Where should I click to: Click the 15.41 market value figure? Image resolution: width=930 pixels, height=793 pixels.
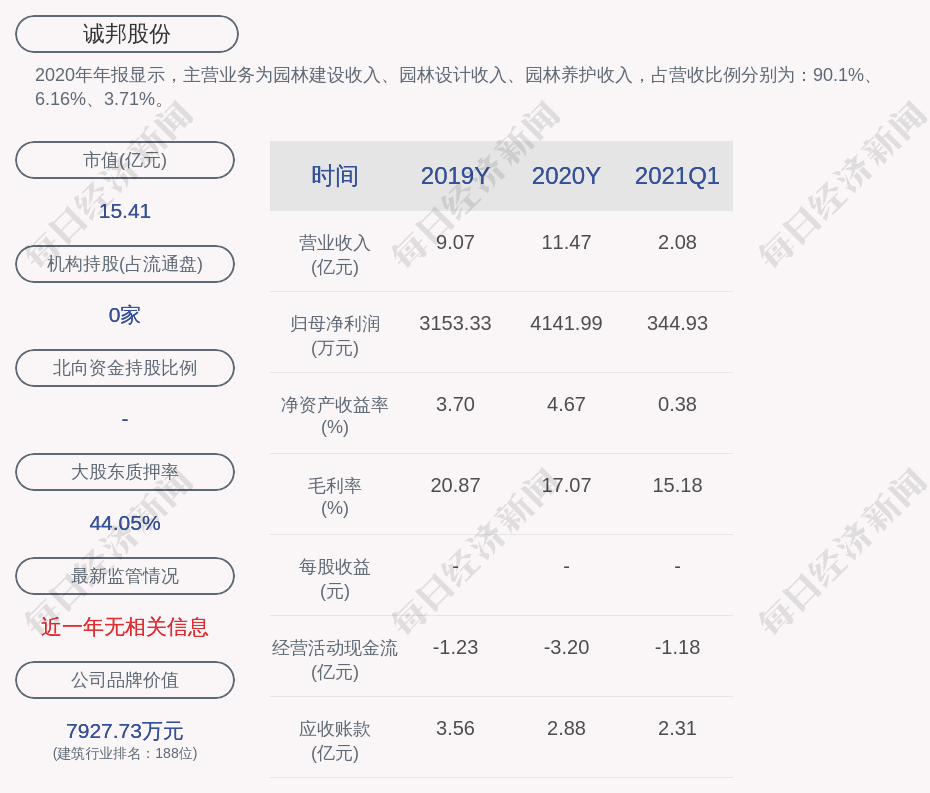tap(125, 211)
